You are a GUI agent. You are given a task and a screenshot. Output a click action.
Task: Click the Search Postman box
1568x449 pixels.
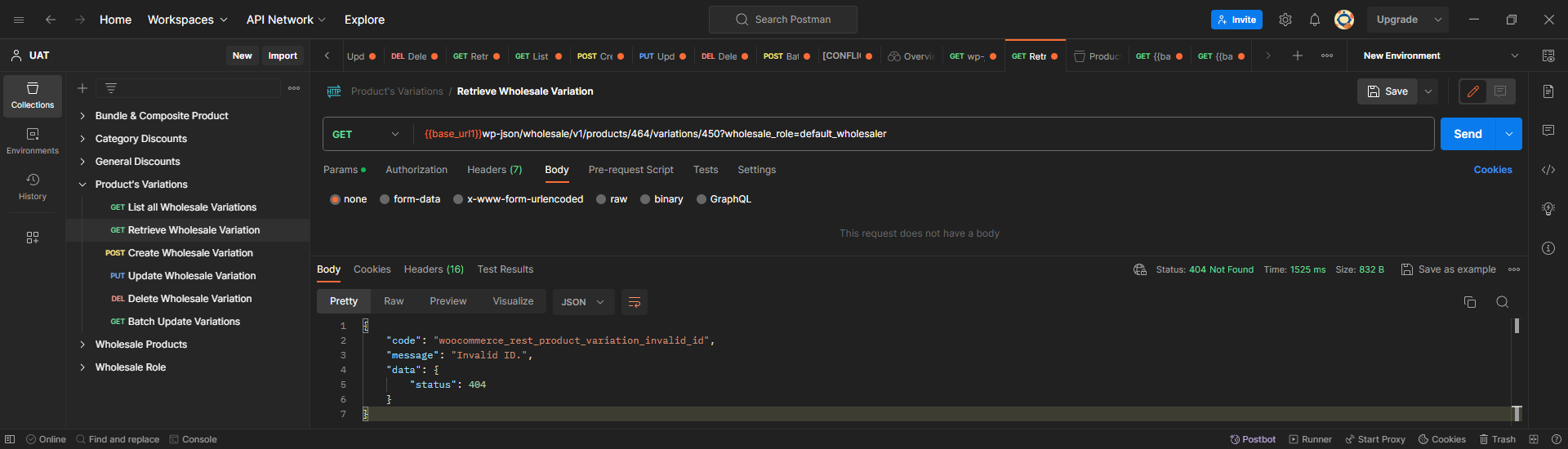click(x=783, y=20)
